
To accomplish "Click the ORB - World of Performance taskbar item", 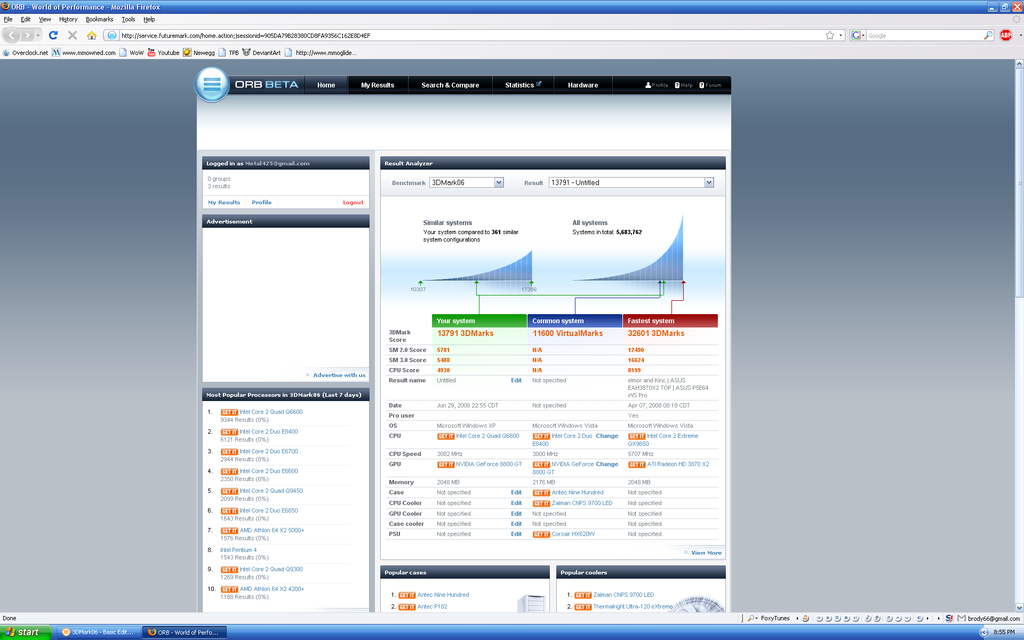I will point(185,632).
